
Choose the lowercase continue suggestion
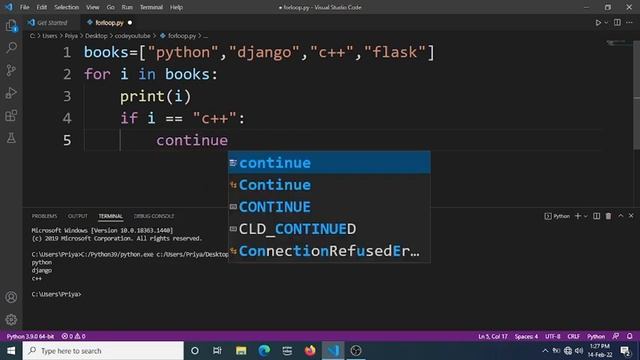pyautogui.click(x=329, y=163)
